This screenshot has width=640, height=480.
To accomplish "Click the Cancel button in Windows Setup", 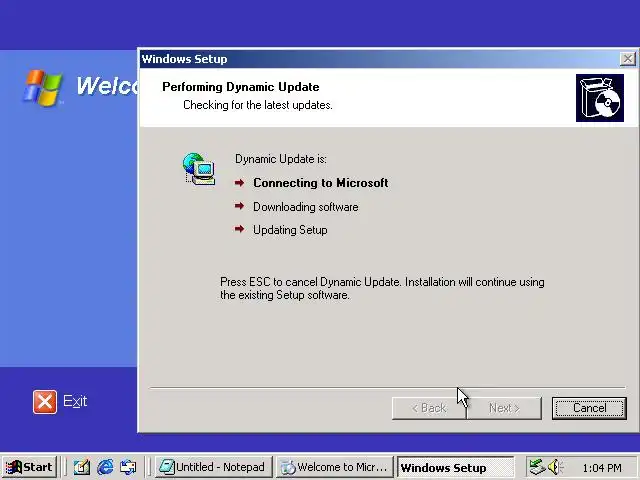I will (589, 408).
